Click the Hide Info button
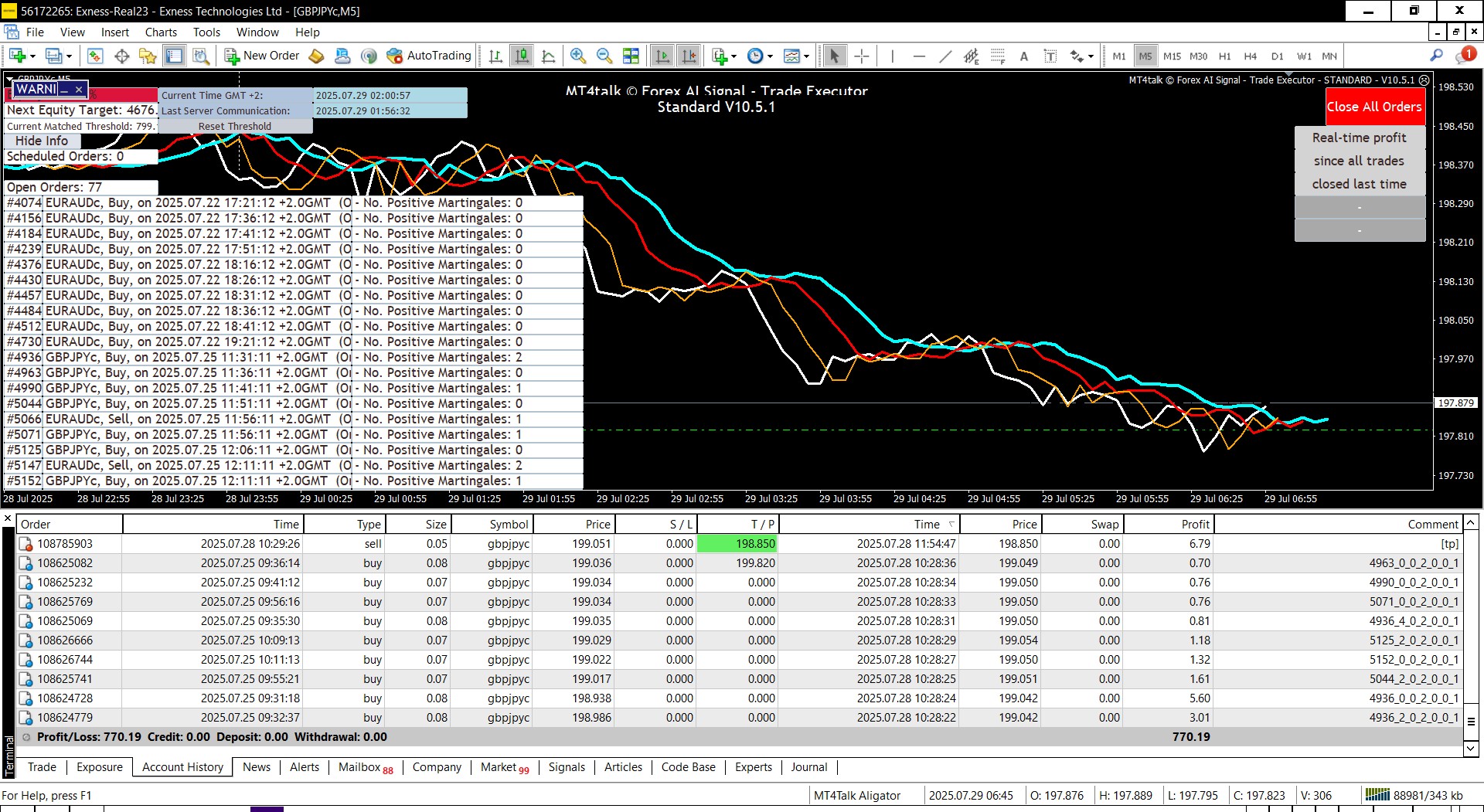Image resolution: width=1484 pixels, height=812 pixels. point(42,141)
